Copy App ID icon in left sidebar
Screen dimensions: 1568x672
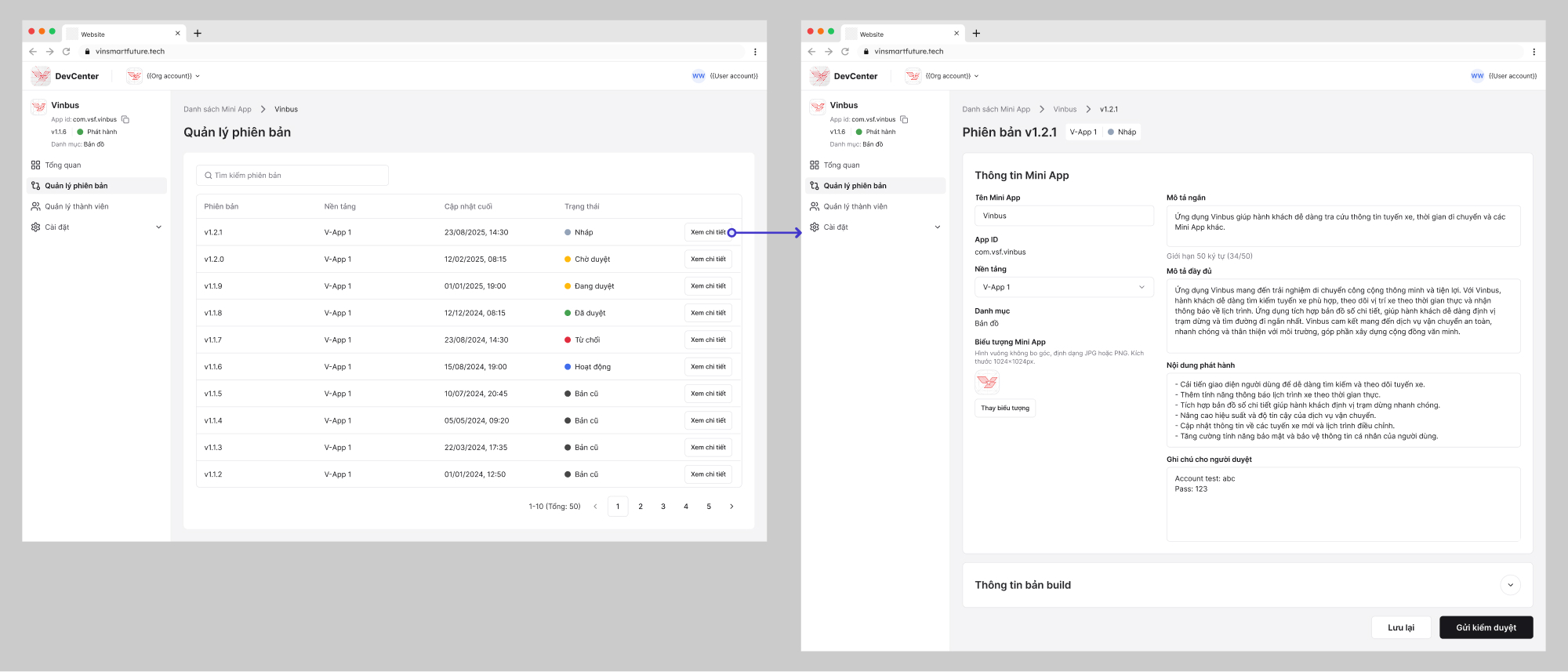click(x=125, y=120)
